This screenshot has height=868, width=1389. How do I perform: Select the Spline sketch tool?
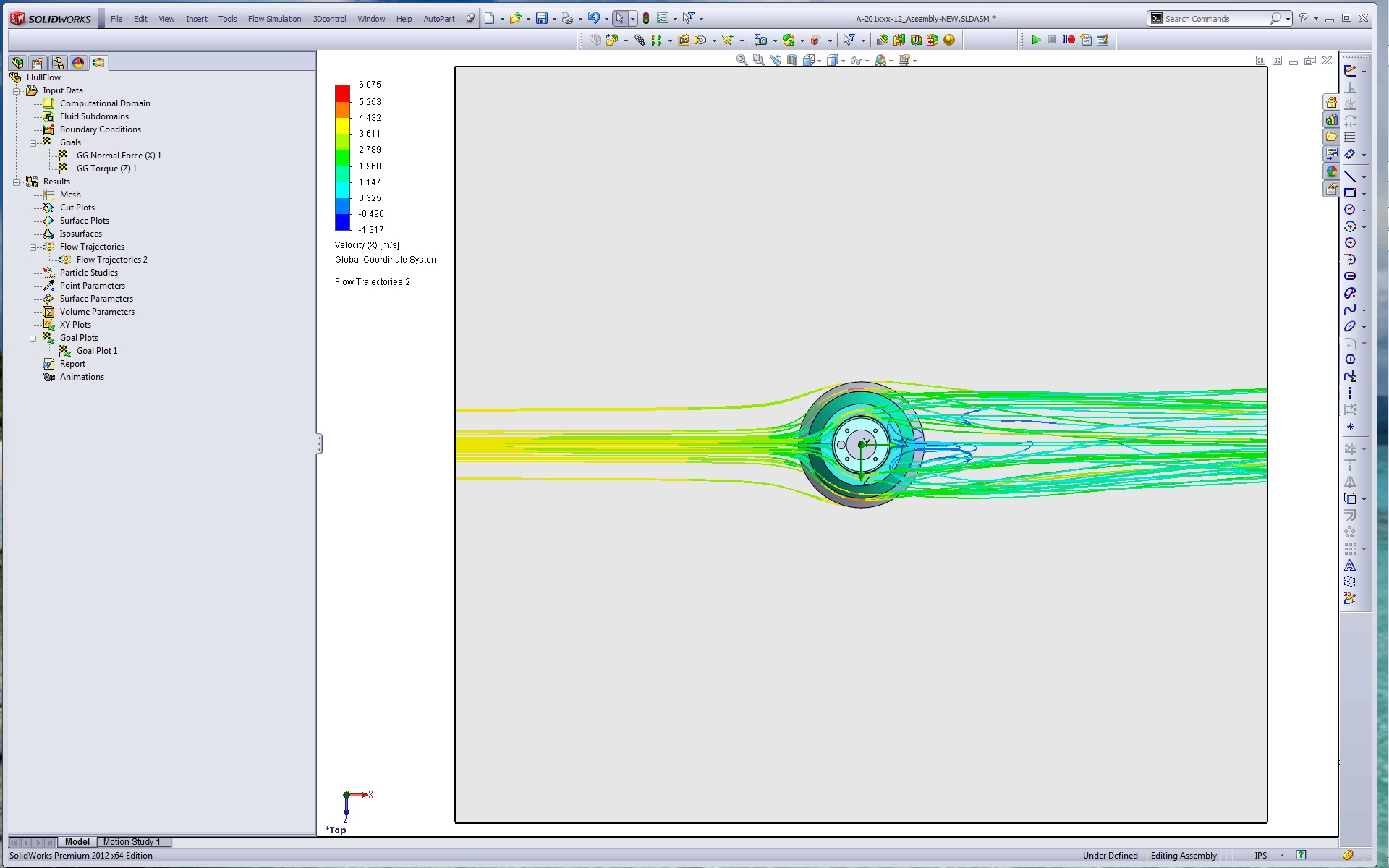1350,310
